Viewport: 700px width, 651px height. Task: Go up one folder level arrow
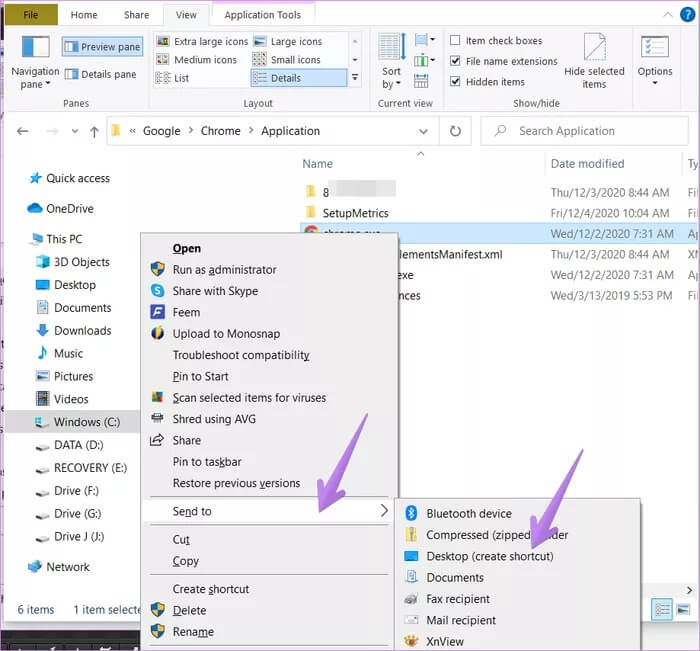pos(94,132)
